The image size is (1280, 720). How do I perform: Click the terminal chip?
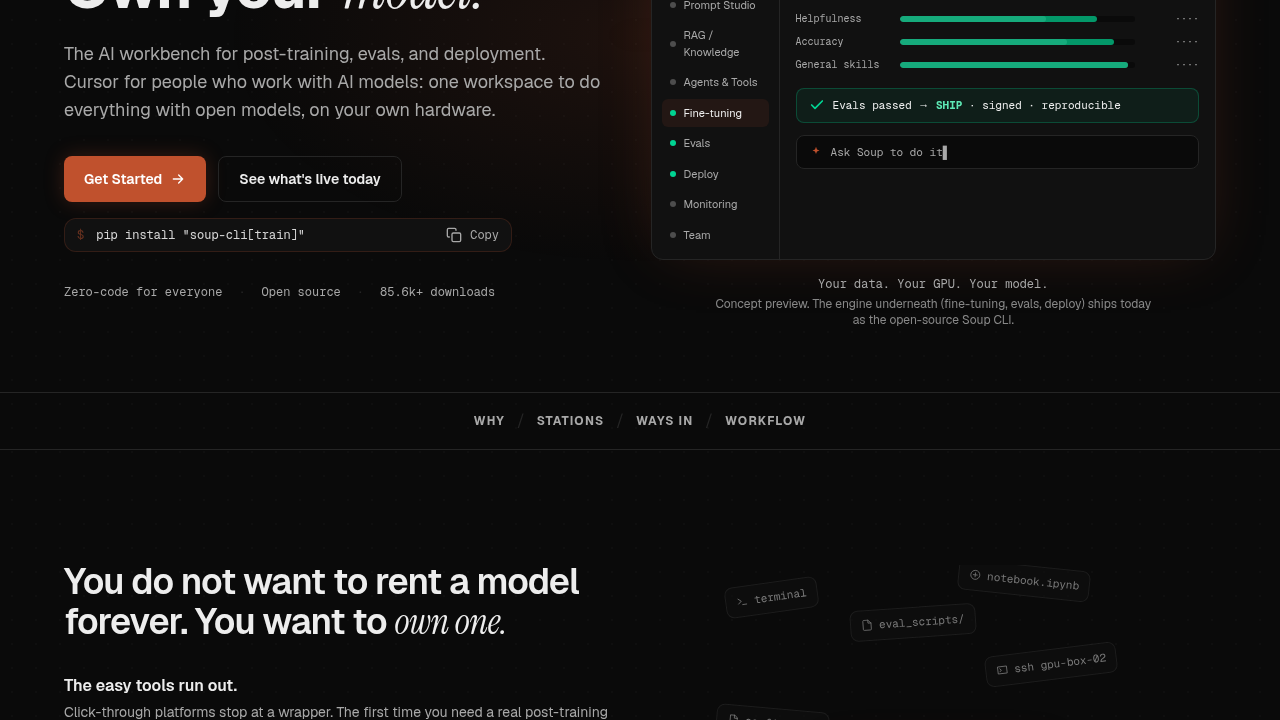point(771,598)
